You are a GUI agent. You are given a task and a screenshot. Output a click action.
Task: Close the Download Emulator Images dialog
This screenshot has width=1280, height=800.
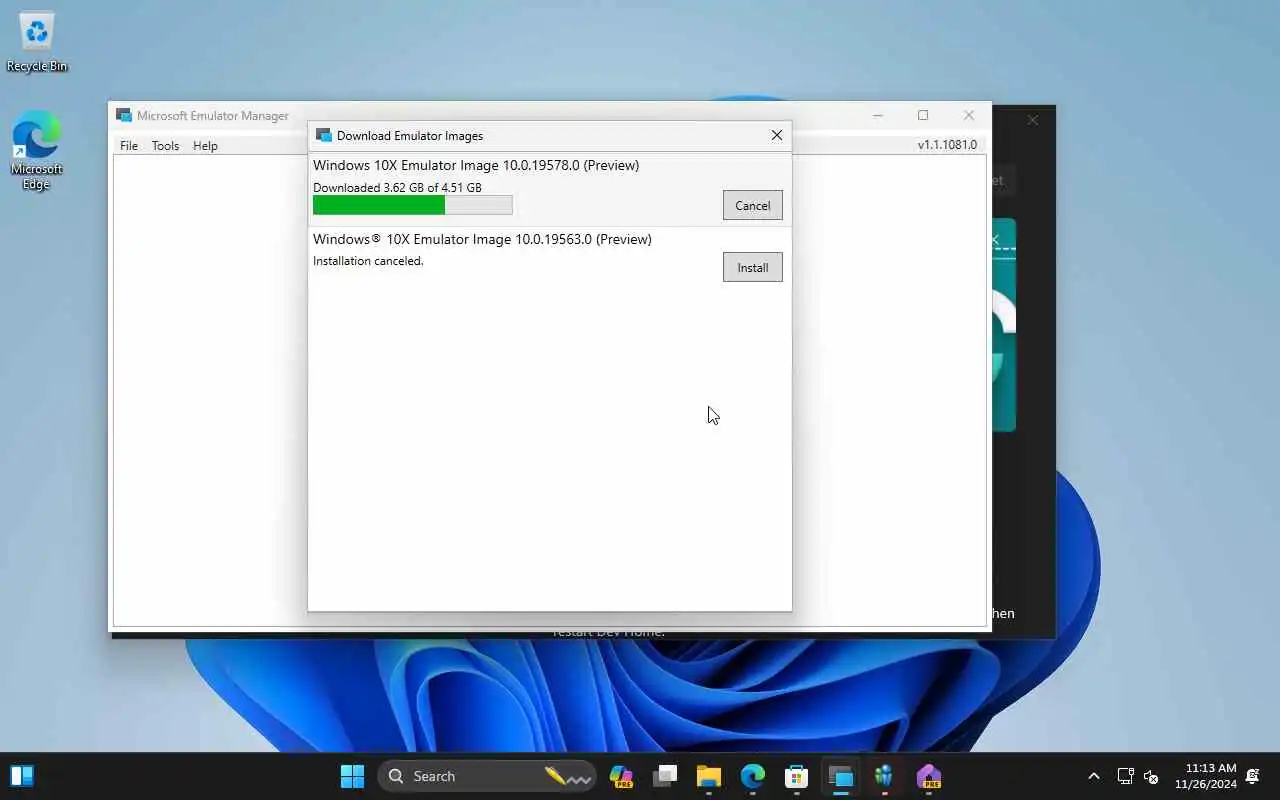pos(777,135)
